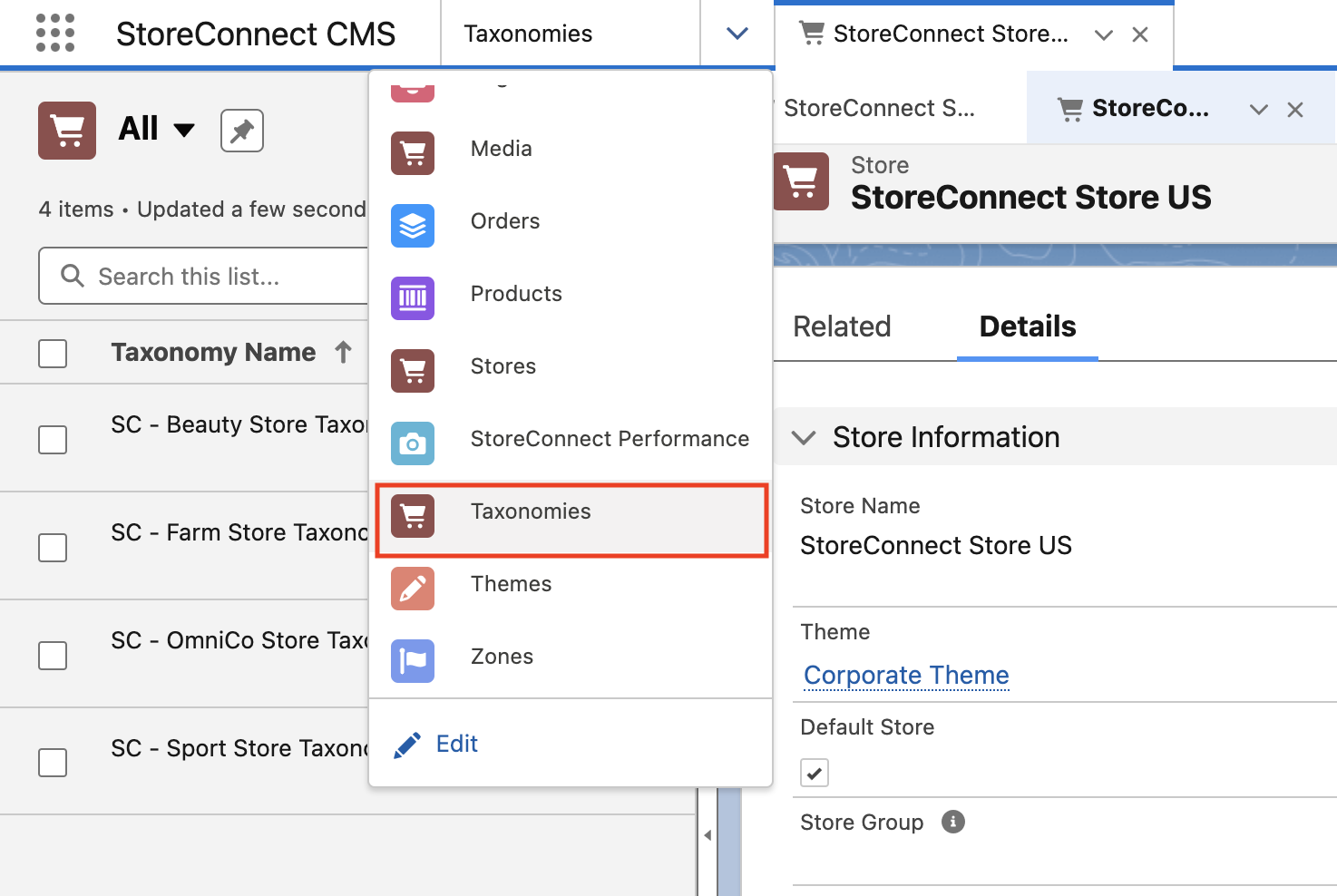Pin this list view with pin icon
The height and width of the screenshot is (896, 1337).
click(242, 131)
